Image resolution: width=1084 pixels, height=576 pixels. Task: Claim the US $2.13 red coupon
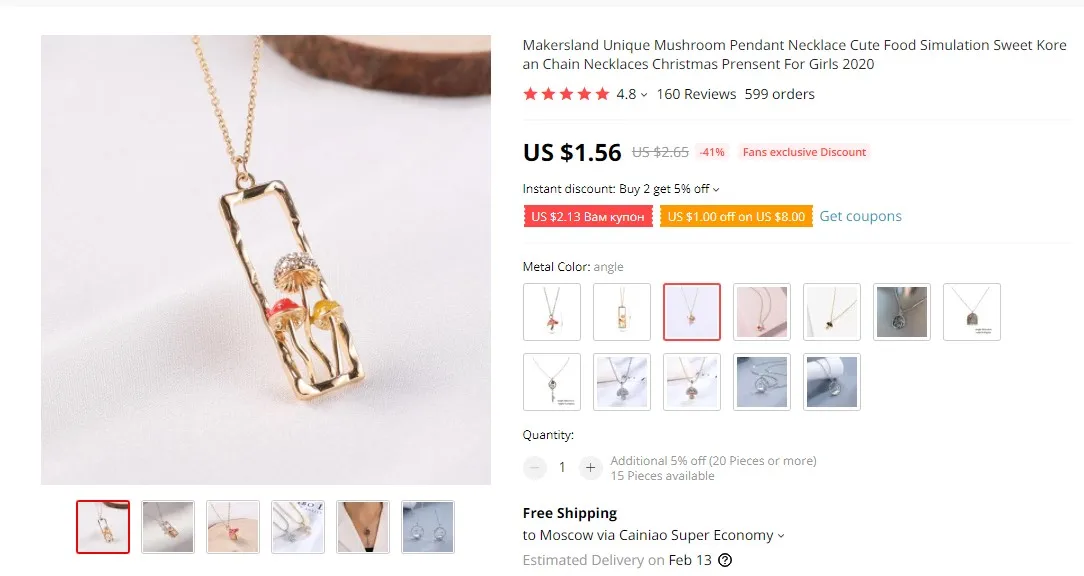pos(588,216)
